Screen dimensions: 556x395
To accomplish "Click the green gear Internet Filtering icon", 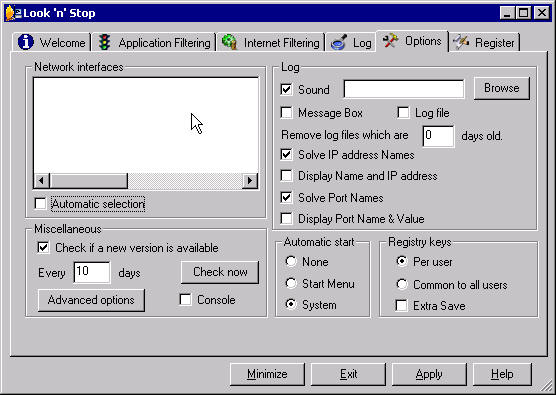I will pos(229,42).
